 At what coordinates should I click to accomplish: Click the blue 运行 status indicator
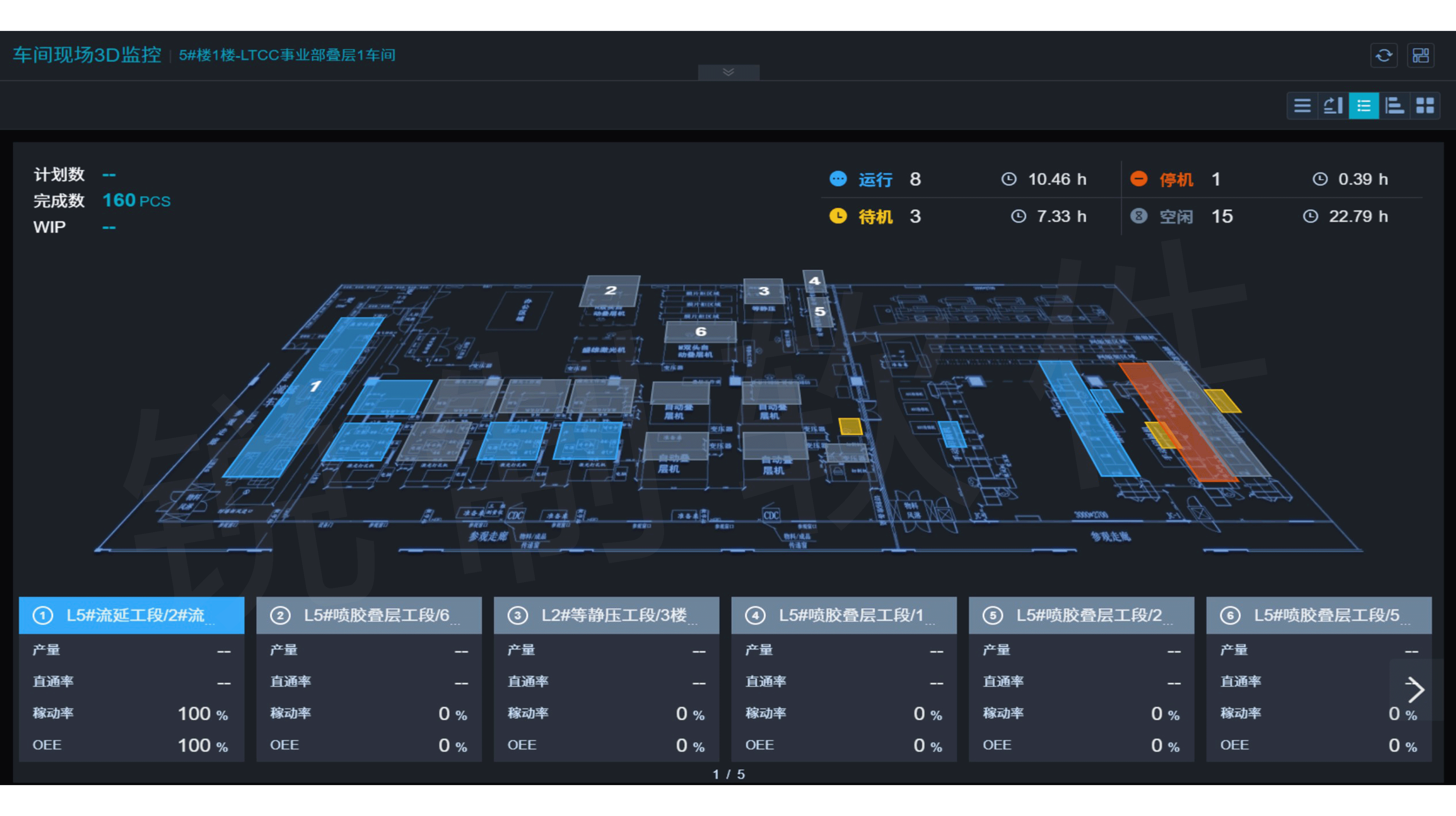click(x=838, y=179)
